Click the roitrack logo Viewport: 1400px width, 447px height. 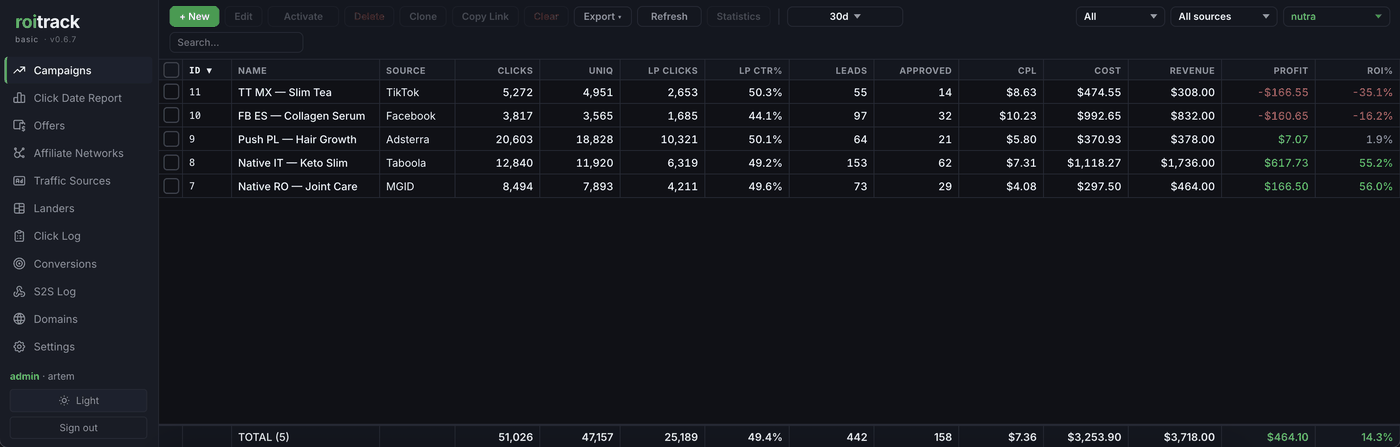(x=47, y=21)
